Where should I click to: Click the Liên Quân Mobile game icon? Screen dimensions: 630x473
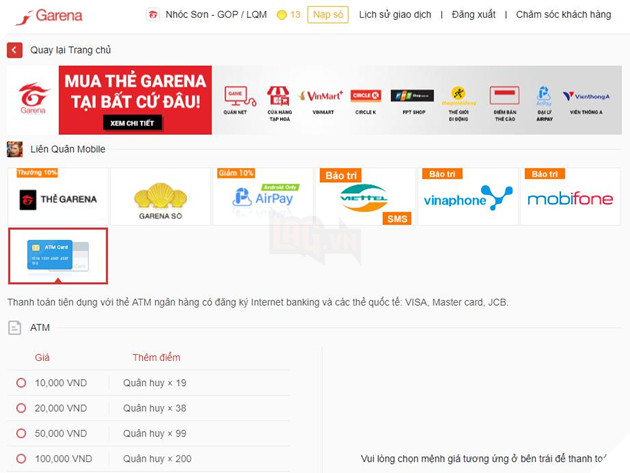[15, 149]
